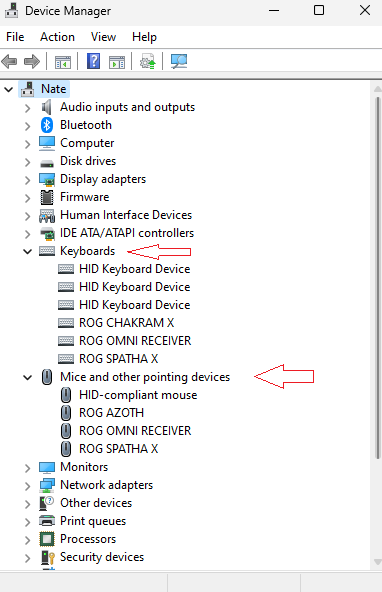Expand the Security devices chevron
The height and width of the screenshot is (592, 382).
point(27,558)
